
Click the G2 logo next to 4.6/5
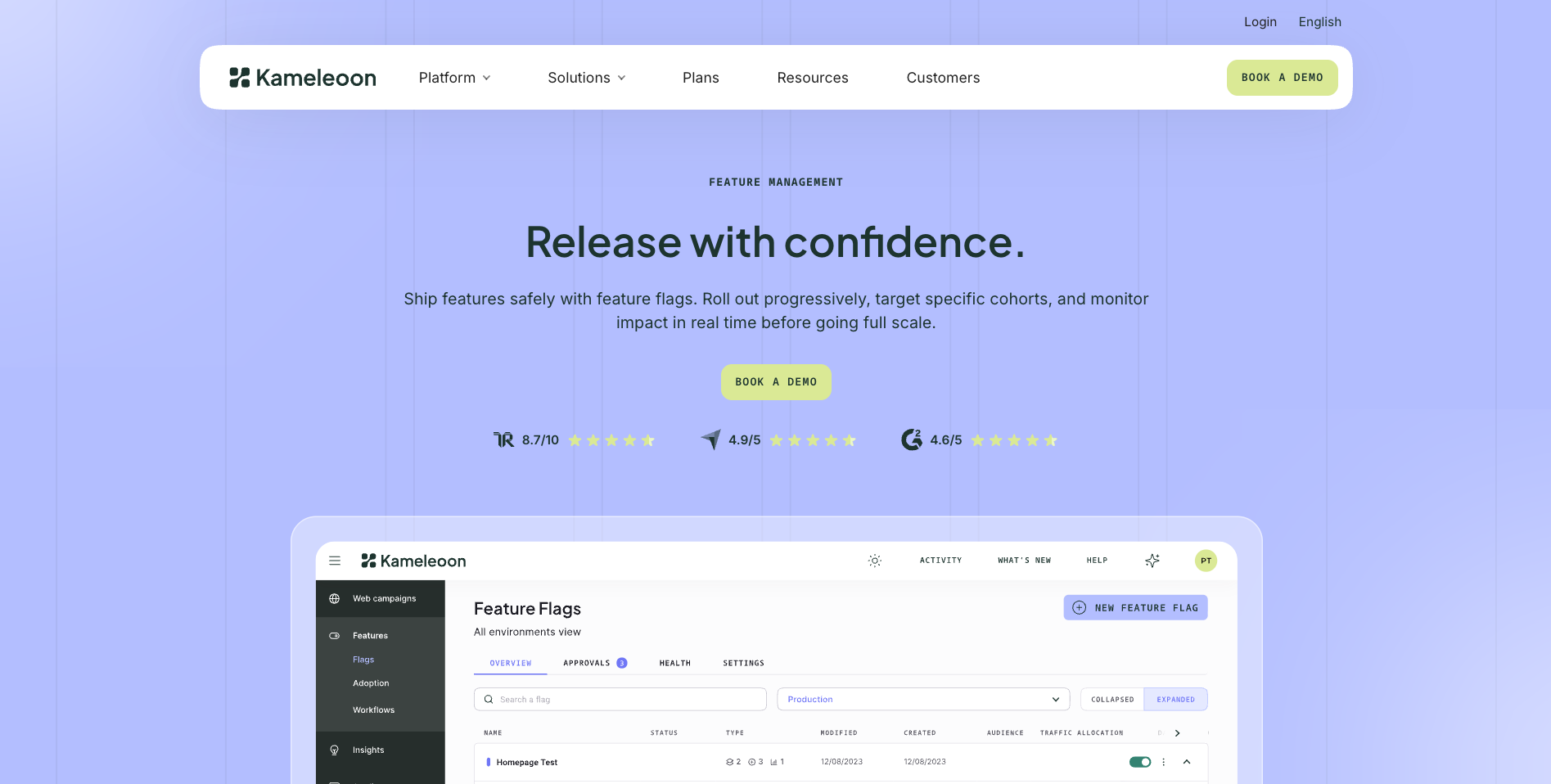[911, 439]
